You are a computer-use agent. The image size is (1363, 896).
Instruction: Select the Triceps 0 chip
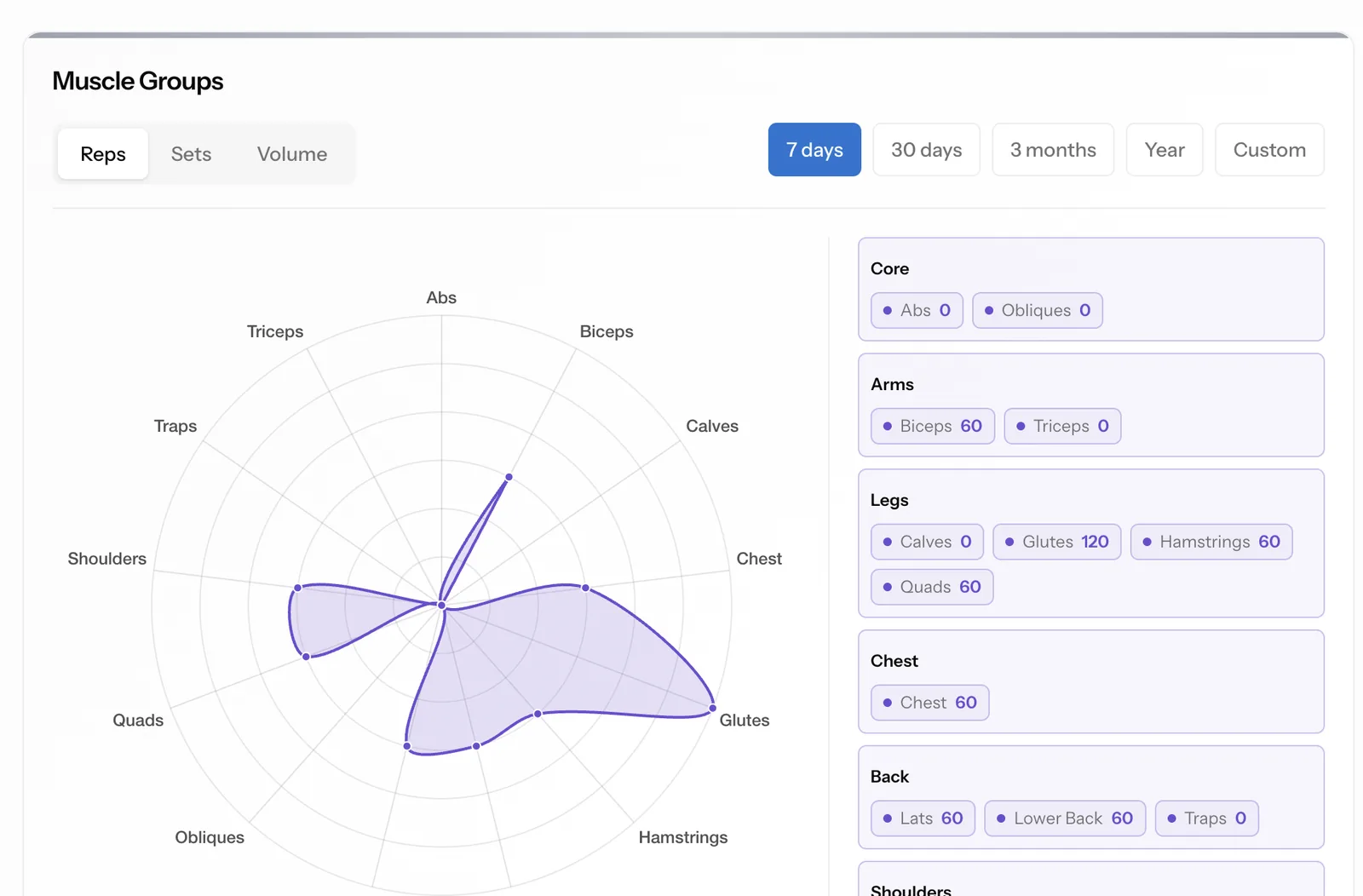pos(1062,426)
